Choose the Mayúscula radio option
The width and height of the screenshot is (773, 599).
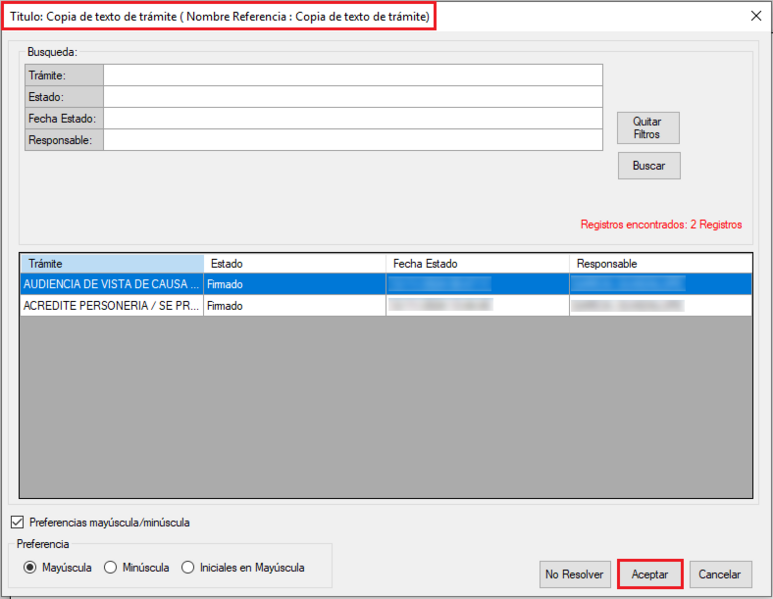coord(30,568)
